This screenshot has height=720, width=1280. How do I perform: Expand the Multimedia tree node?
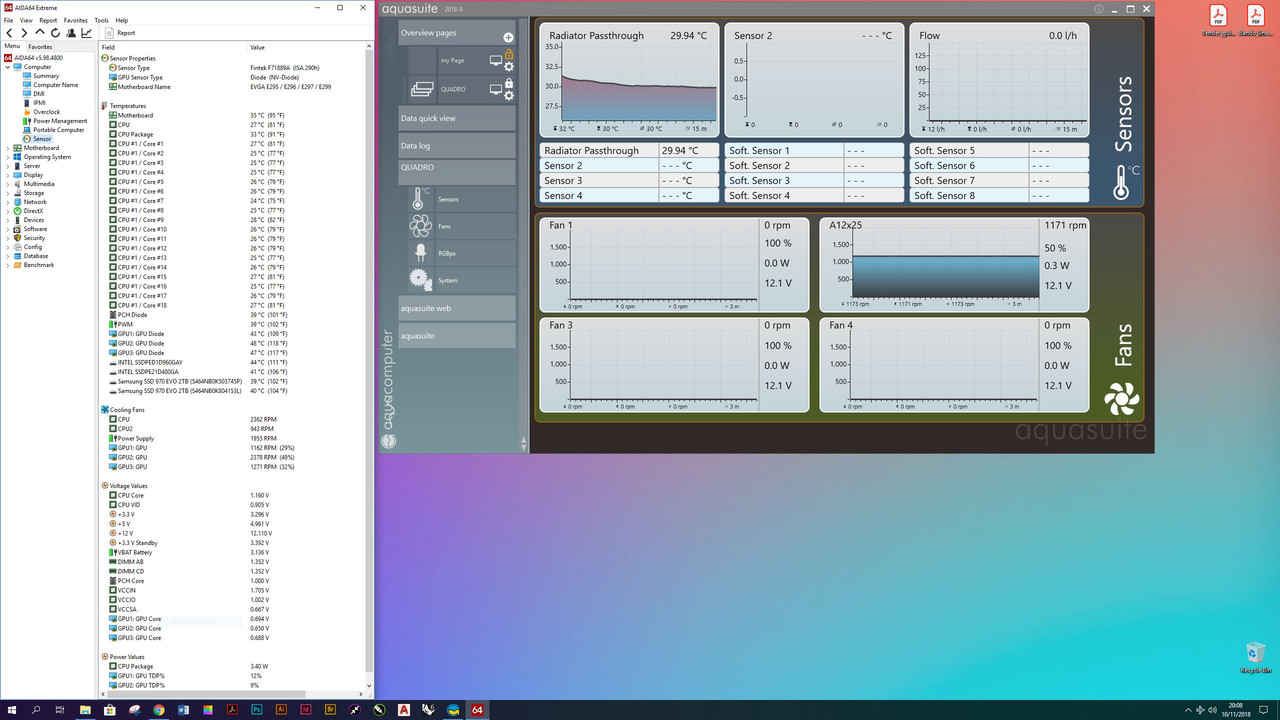(8, 184)
